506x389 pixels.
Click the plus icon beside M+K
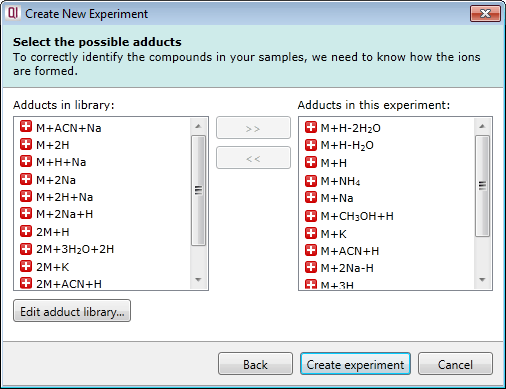coord(311,233)
